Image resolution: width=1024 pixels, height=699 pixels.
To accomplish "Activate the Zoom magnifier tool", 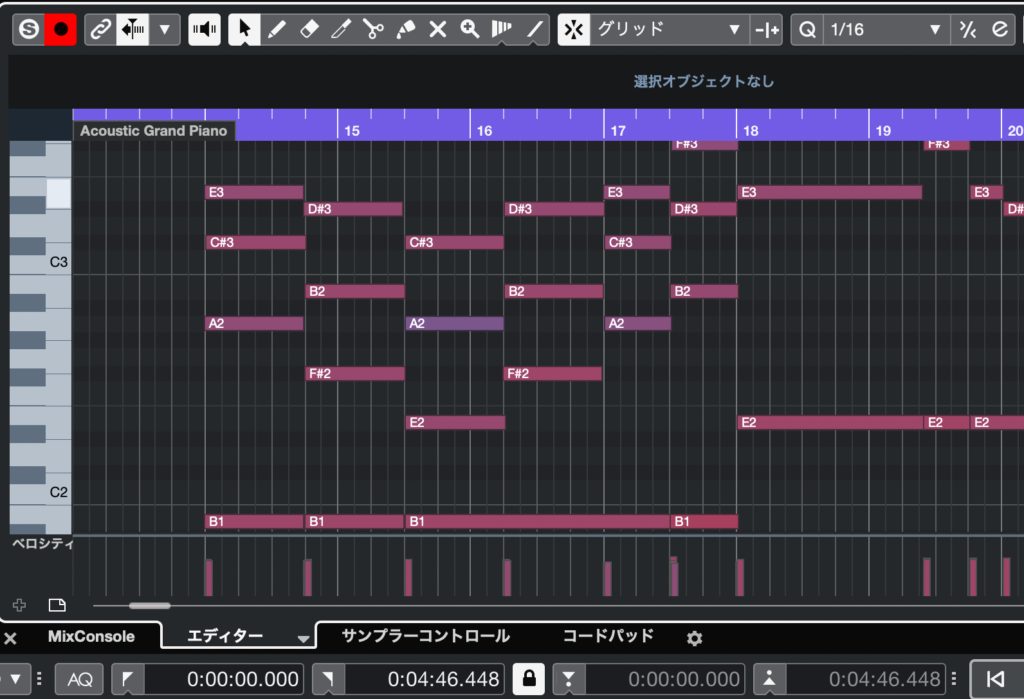I will pos(469,29).
